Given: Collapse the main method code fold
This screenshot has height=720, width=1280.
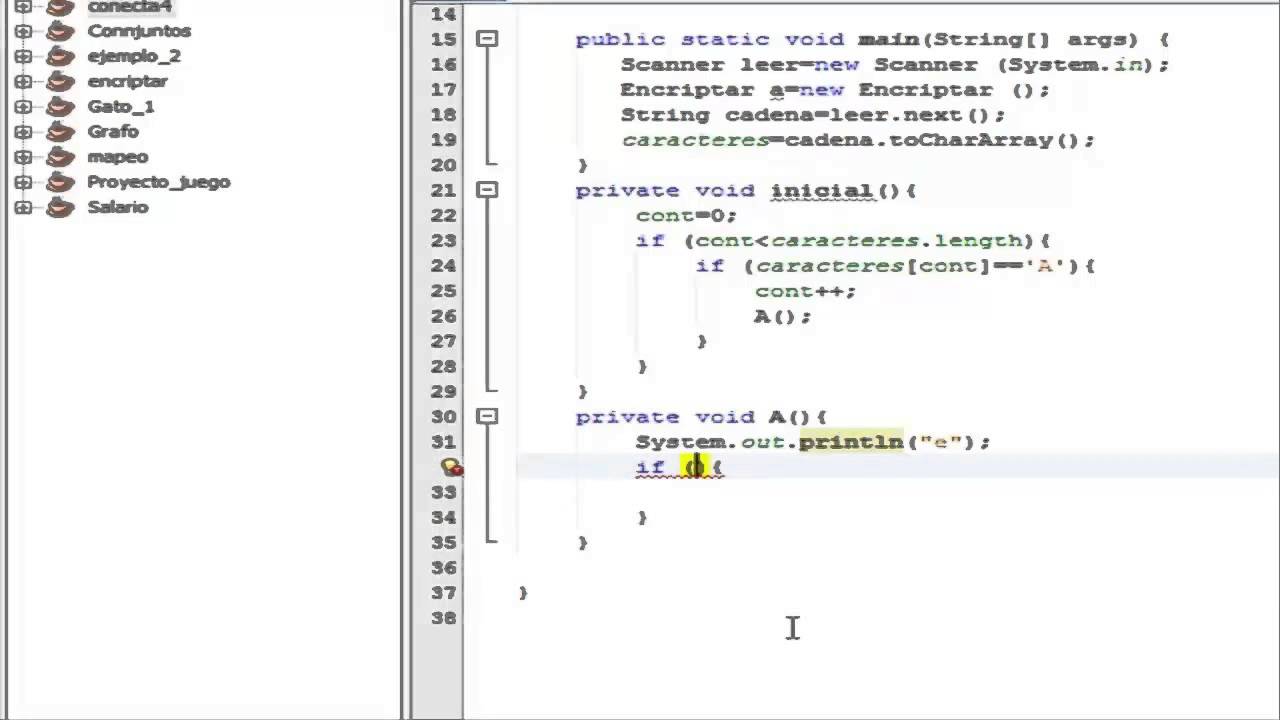Looking at the screenshot, I should [x=487, y=39].
